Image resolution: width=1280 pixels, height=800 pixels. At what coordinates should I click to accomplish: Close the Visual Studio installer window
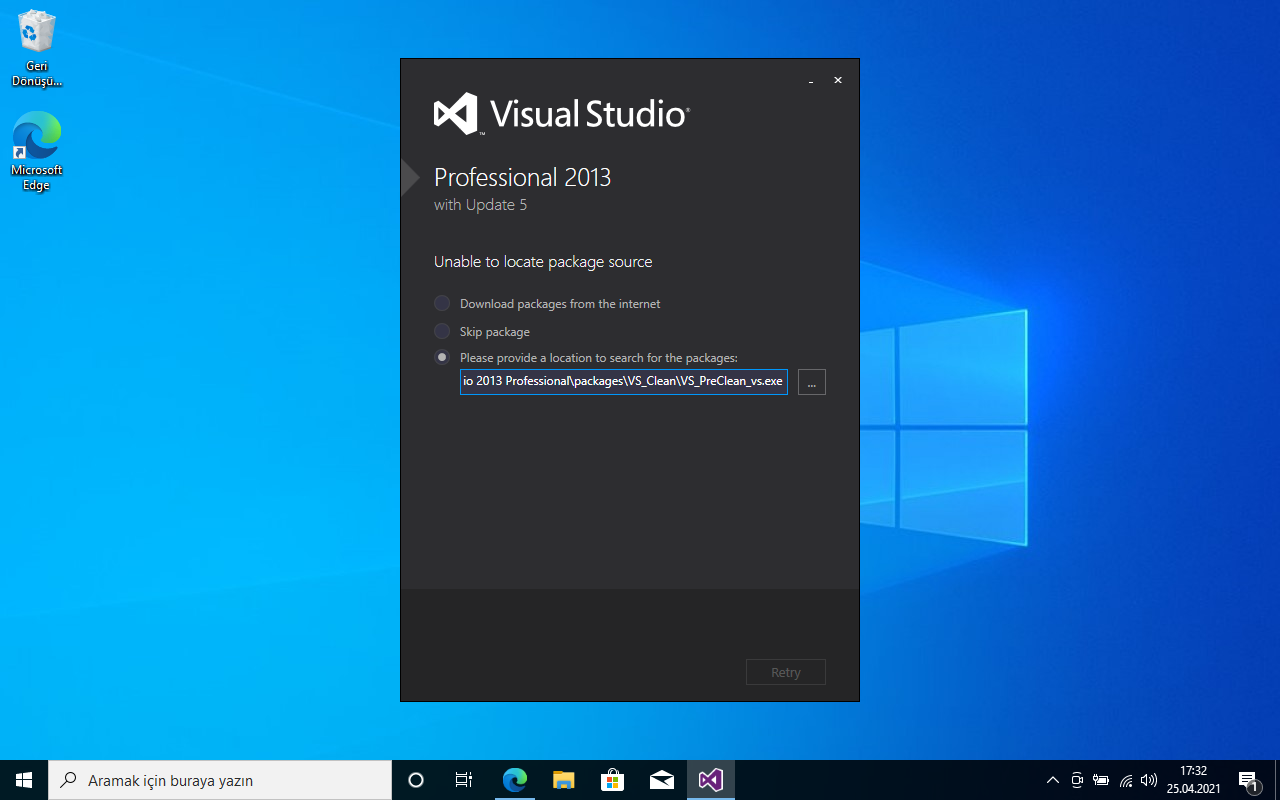[838, 80]
